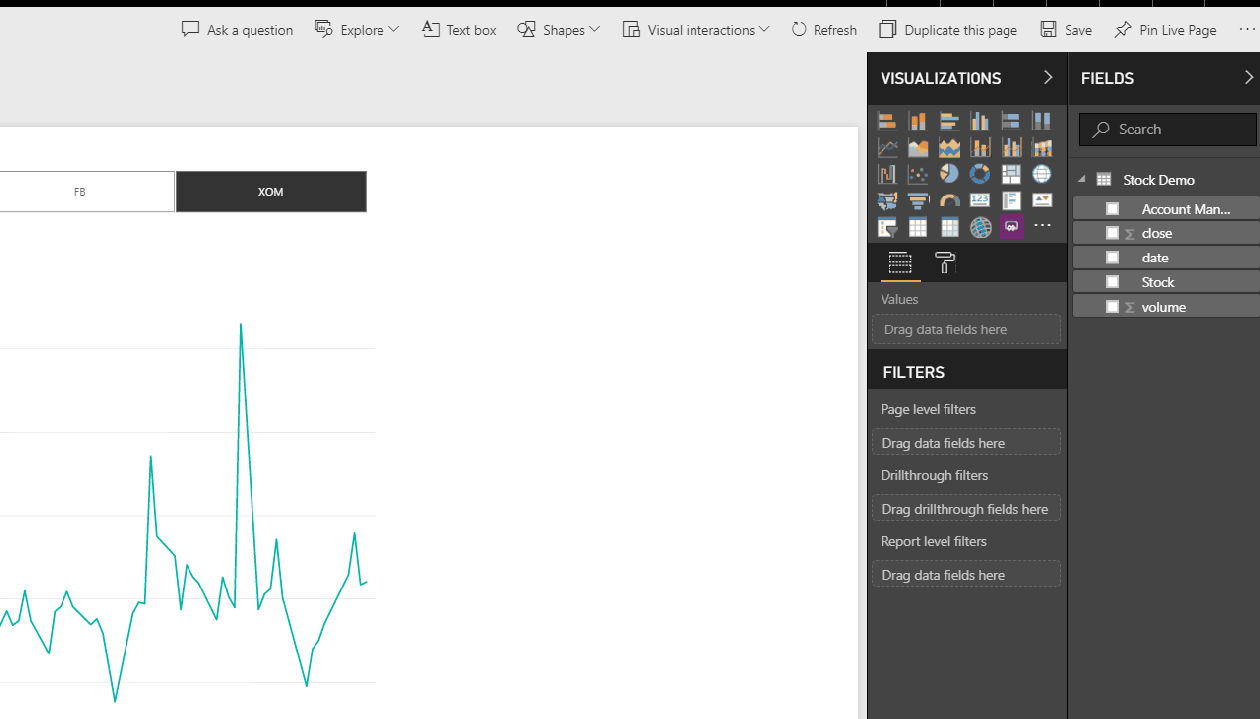Focus the Fields search box

1167,129
